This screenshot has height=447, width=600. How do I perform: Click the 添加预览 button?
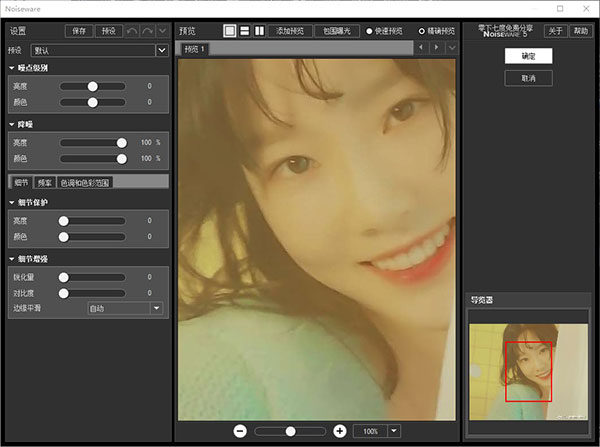tap(289, 31)
